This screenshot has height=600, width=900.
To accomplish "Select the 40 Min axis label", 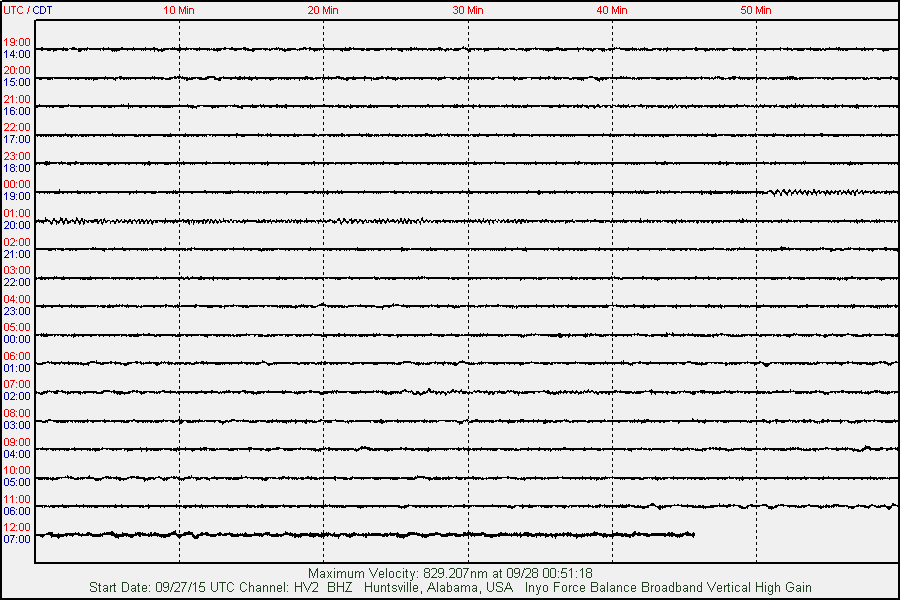I will point(612,10).
